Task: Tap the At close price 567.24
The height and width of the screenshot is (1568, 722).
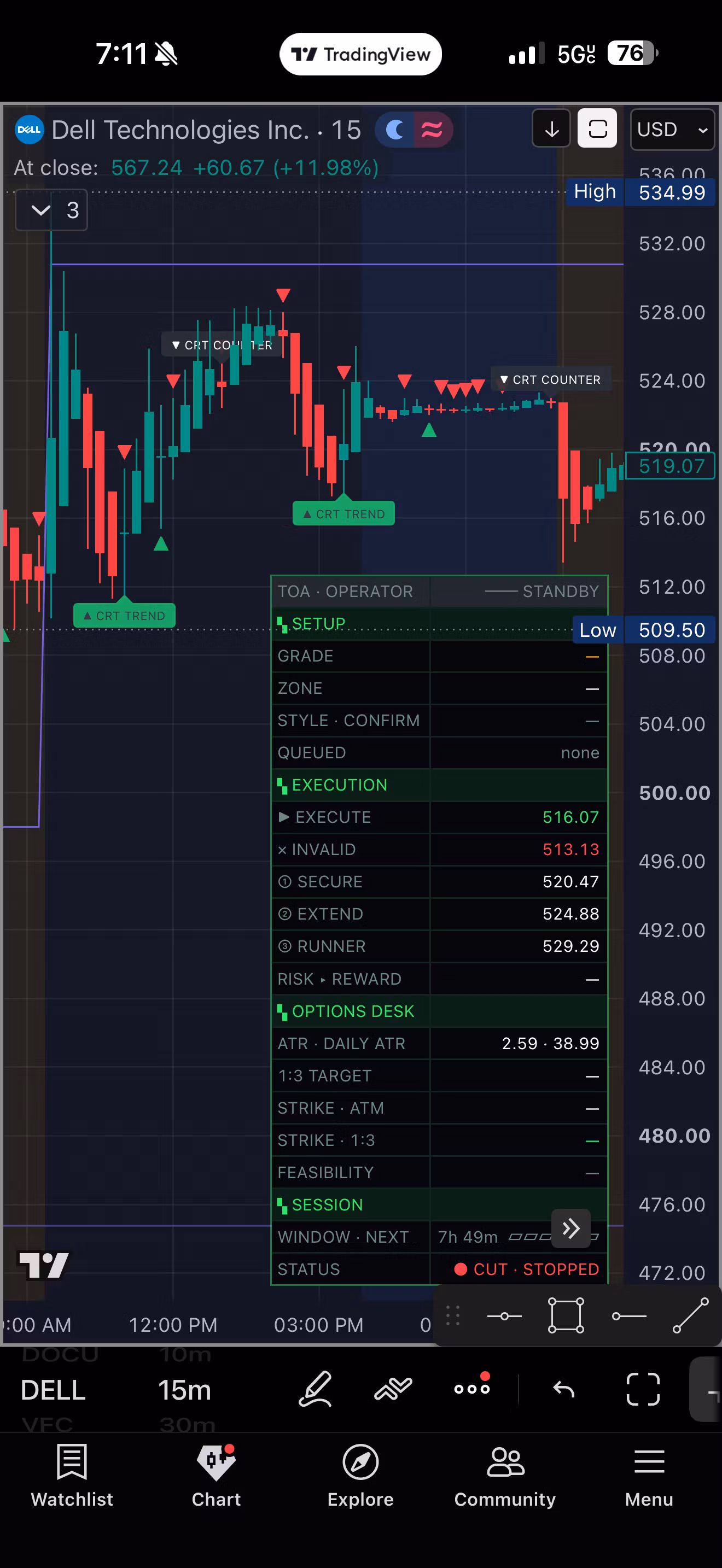Action: (147, 168)
